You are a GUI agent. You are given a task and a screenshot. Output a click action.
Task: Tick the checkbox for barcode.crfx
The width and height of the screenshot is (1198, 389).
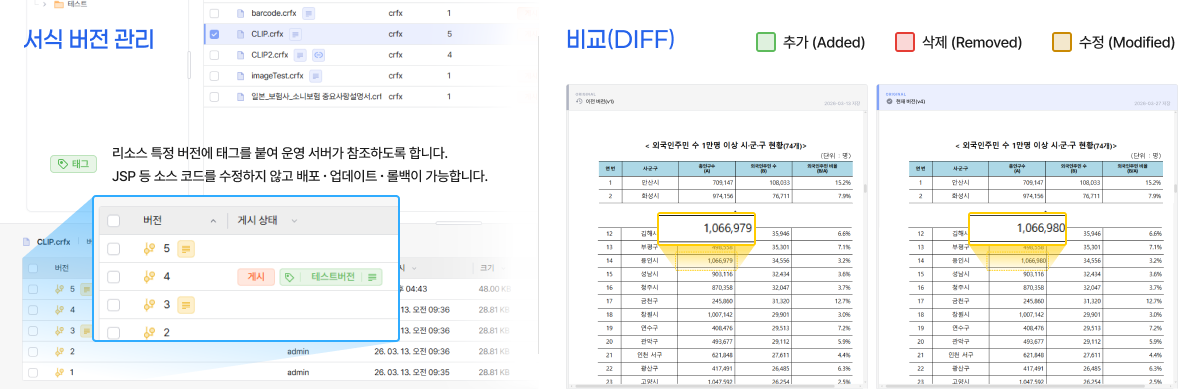click(214, 14)
